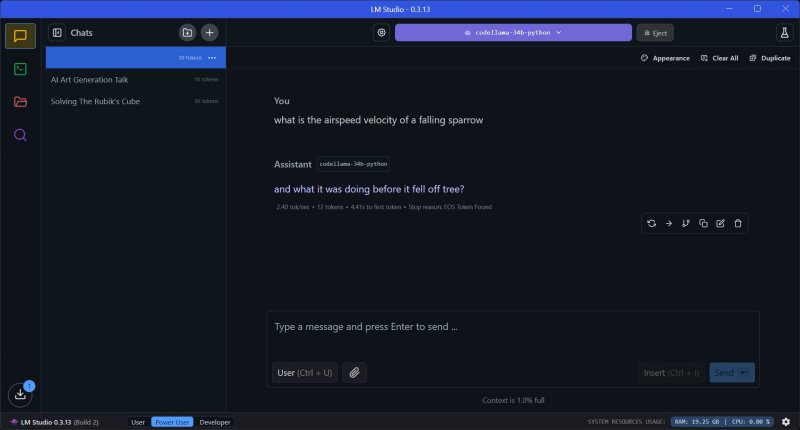800x430 pixels.
Task: Edit the assistant message
Action: (720, 223)
